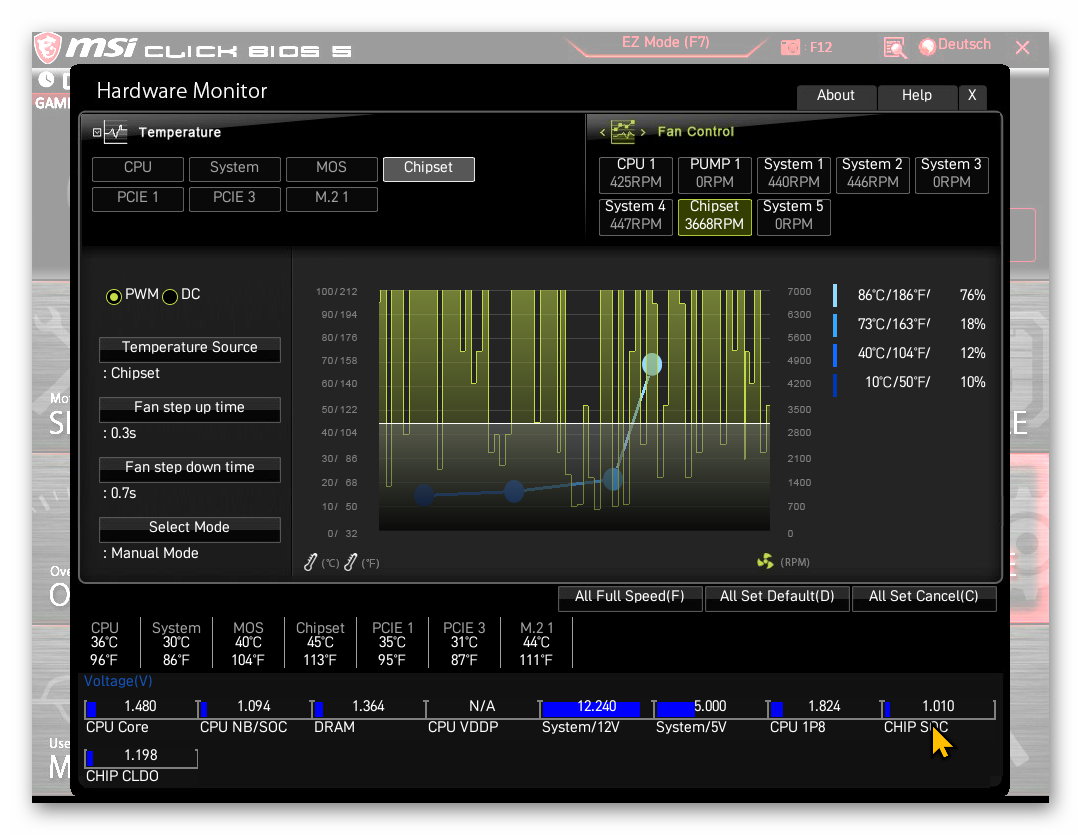Select the Chipset fan at 3668RPM

[x=715, y=216]
